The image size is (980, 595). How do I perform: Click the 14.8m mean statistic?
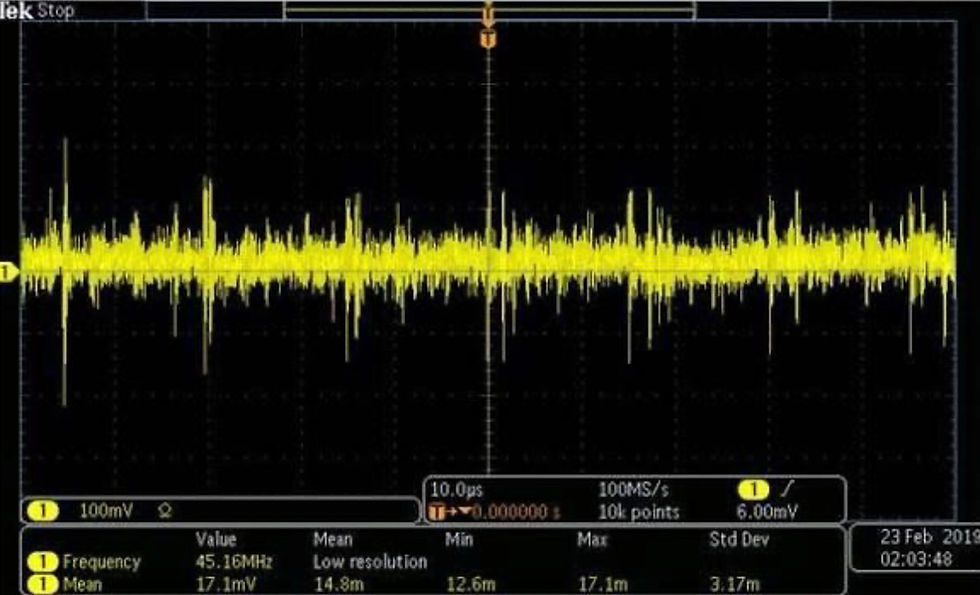click(338, 585)
